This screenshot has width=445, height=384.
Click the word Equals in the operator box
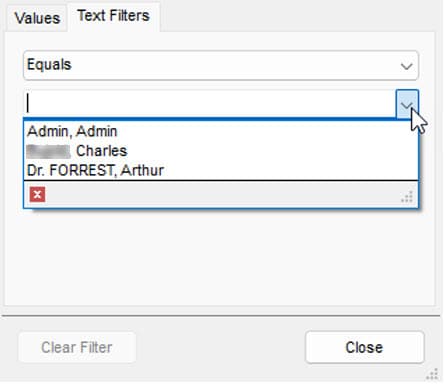click(x=49, y=65)
